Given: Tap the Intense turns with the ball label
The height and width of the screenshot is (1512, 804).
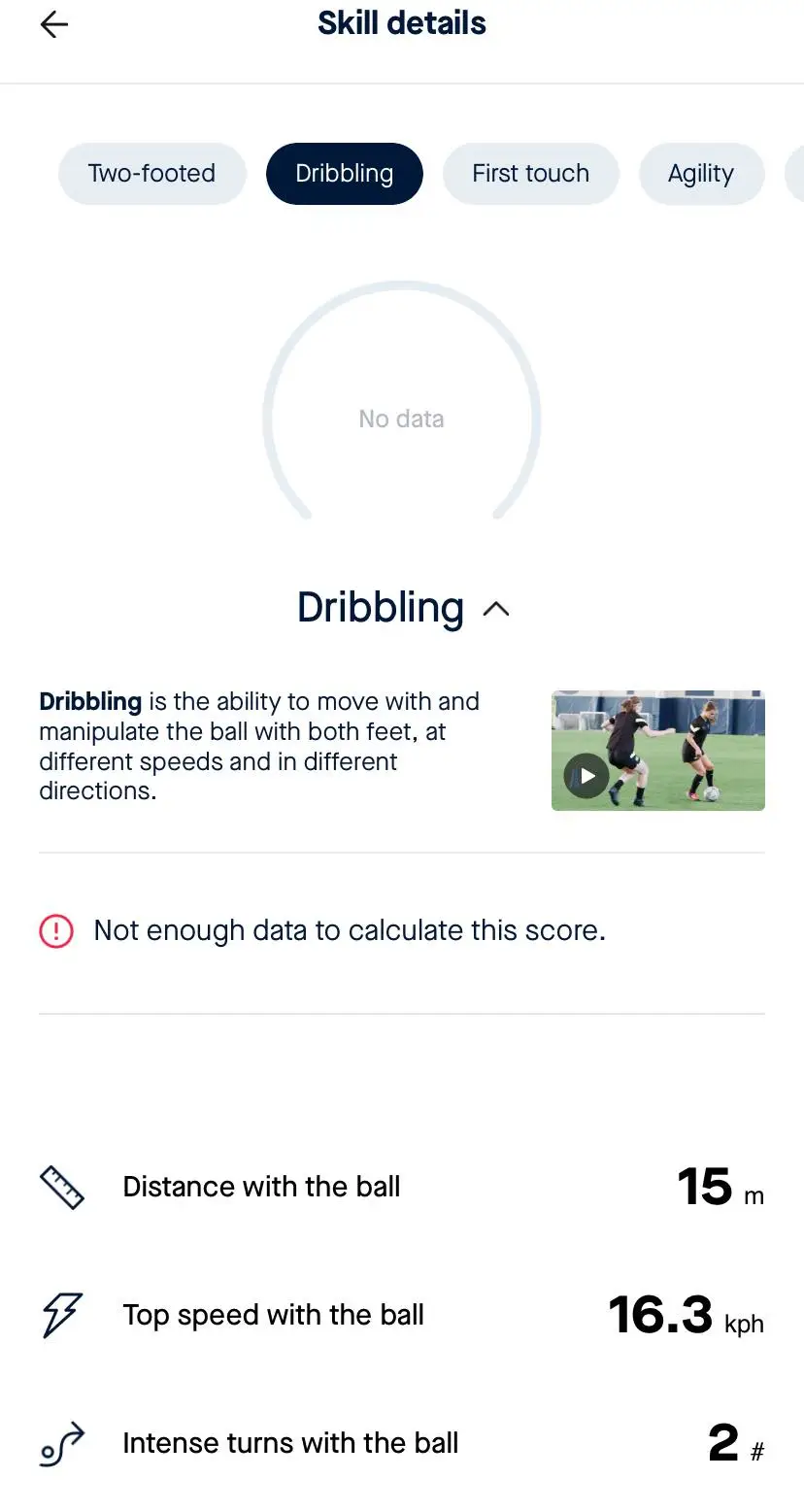Looking at the screenshot, I should click(x=290, y=1443).
